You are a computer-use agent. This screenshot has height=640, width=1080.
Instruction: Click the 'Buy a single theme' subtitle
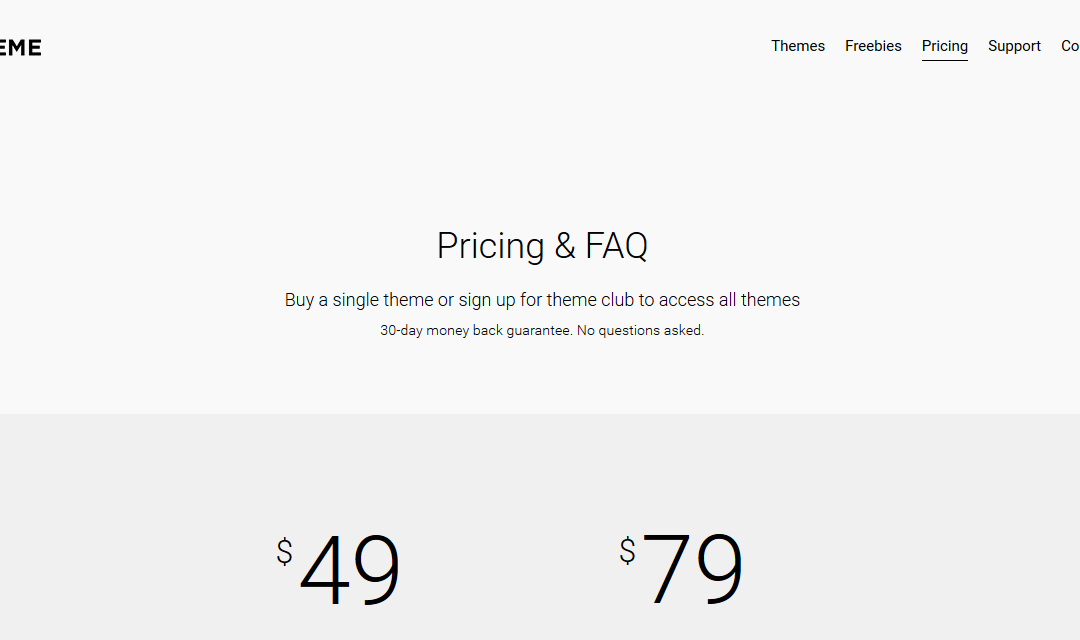click(542, 300)
